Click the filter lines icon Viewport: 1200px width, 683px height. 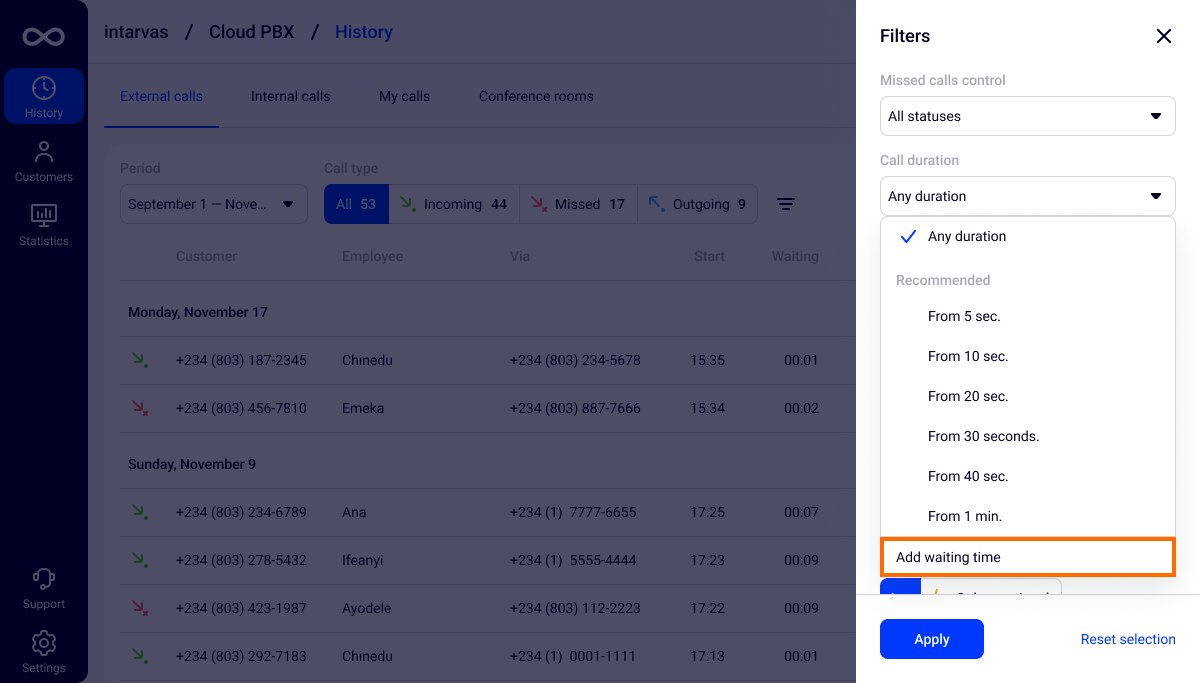[x=786, y=204]
